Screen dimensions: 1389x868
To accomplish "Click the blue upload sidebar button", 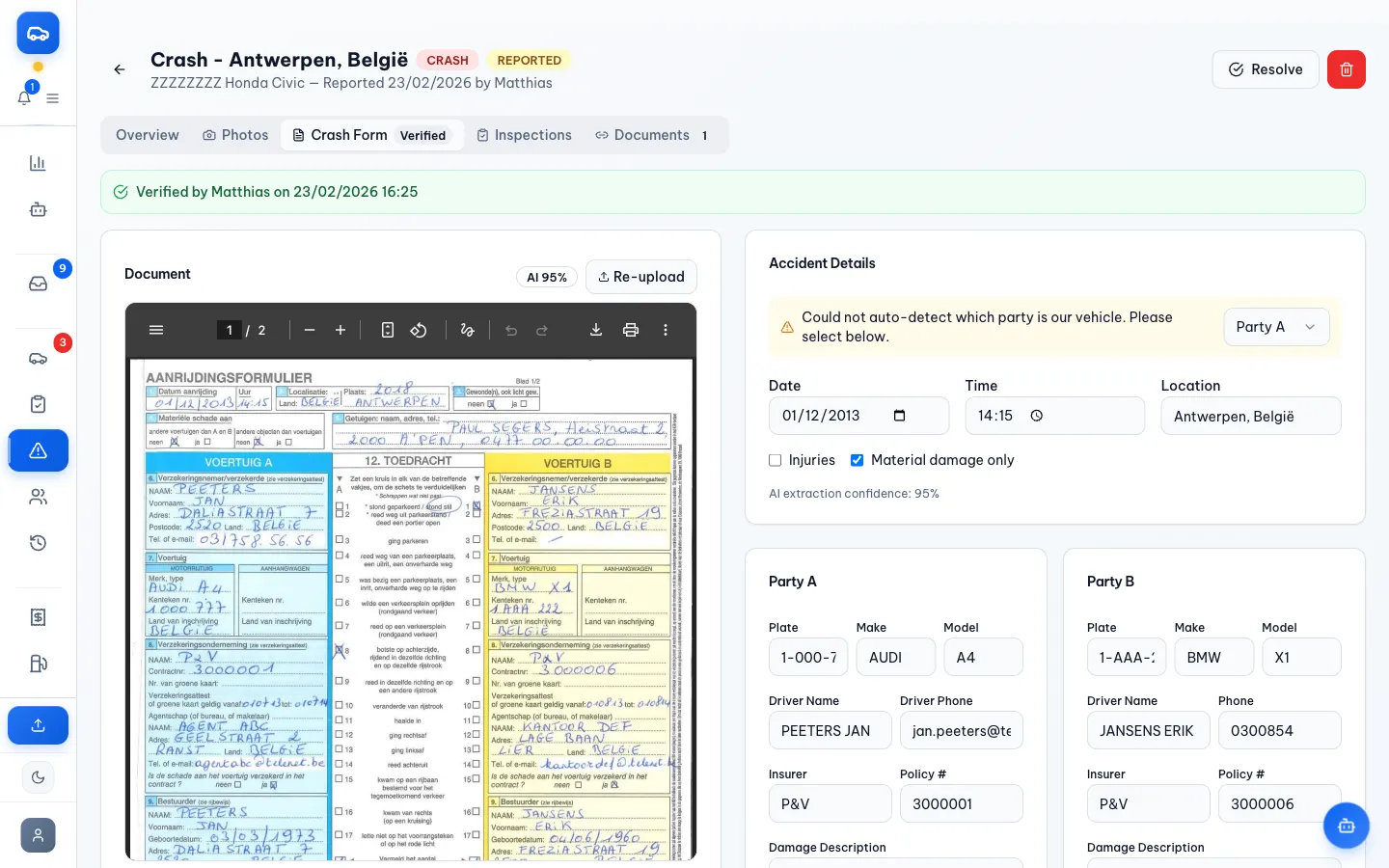I will pos(38,725).
